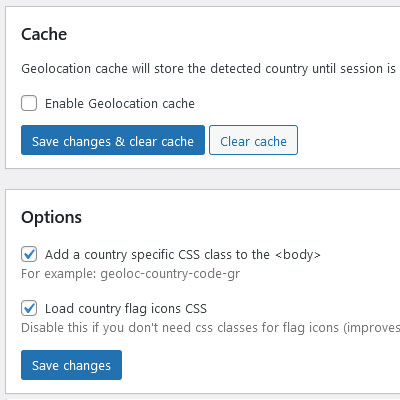This screenshot has height=400, width=400.
Task: Click the 'Load country flag icons CSS' label
Action: coord(126,308)
